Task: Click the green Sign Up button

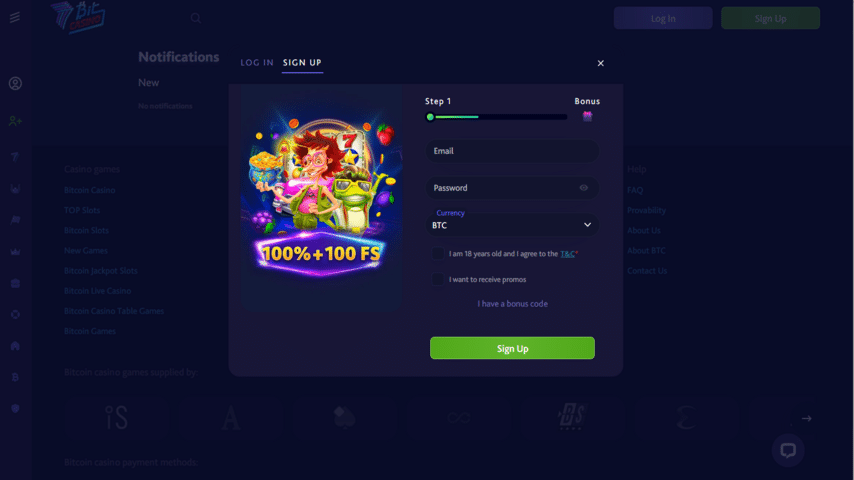Action: [512, 348]
